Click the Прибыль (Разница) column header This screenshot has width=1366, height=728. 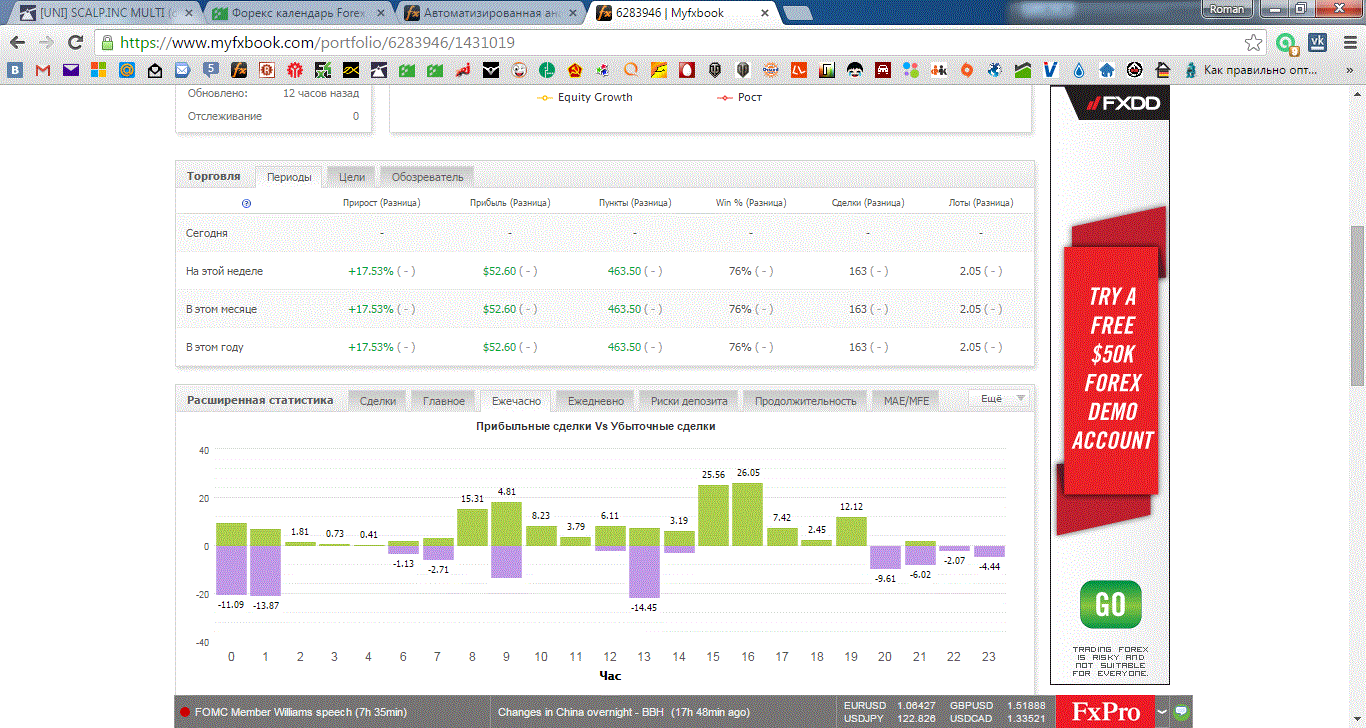tap(510, 203)
